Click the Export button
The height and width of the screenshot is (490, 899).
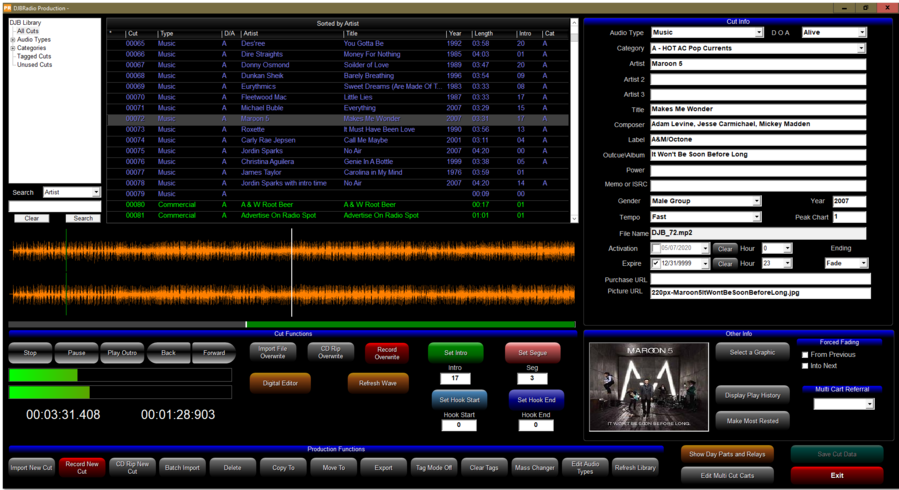click(384, 468)
